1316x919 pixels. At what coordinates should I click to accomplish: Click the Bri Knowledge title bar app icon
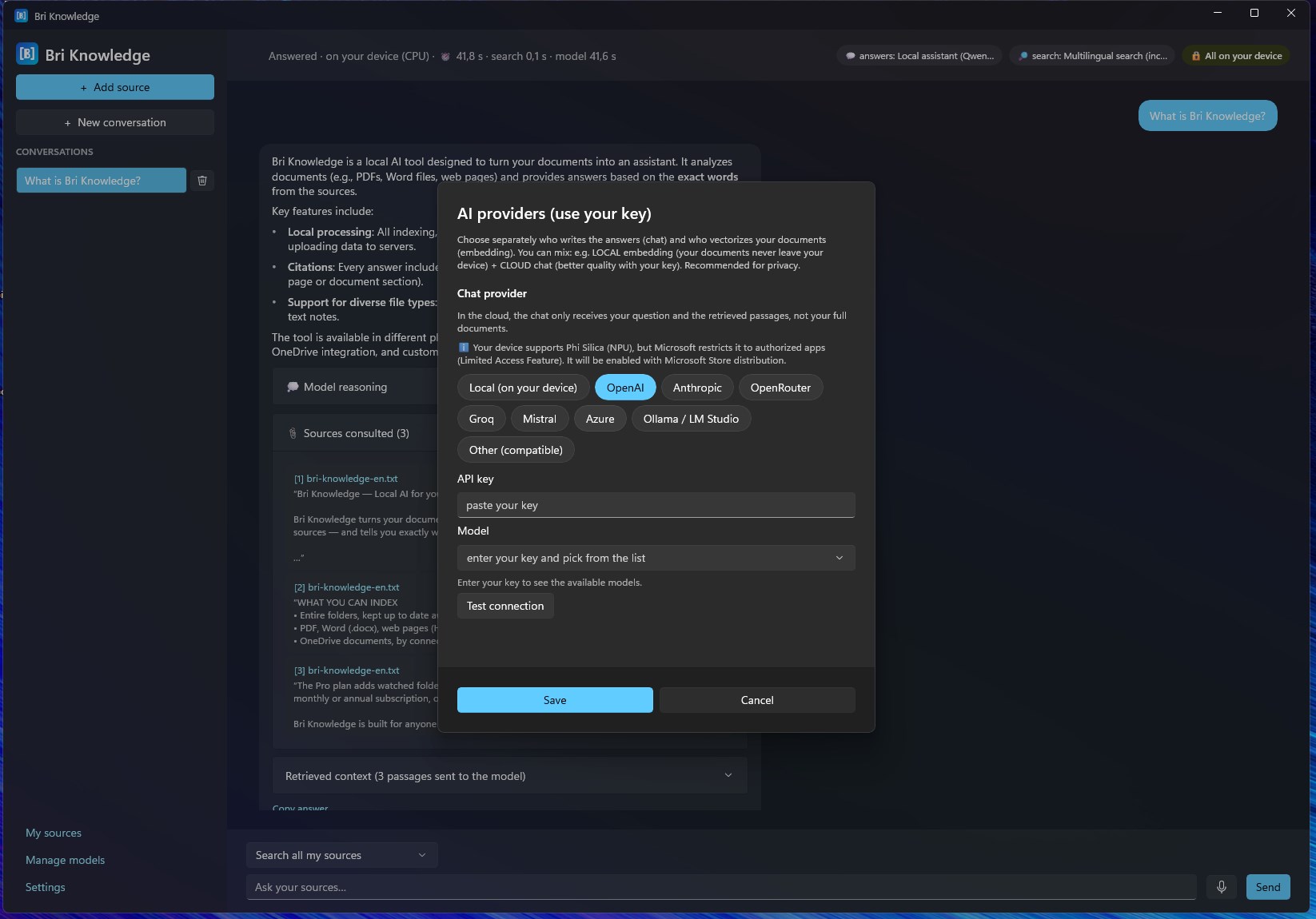tap(22, 15)
